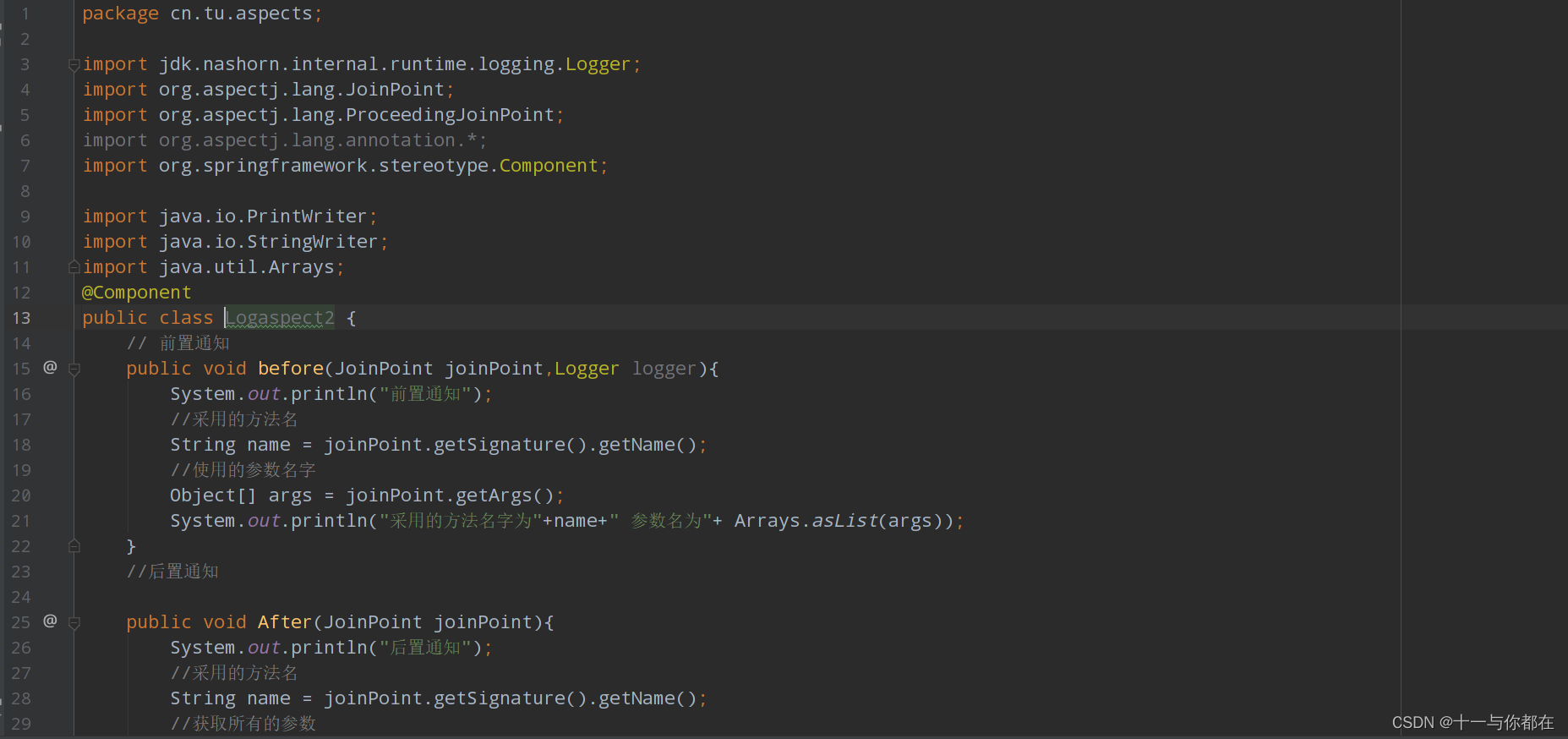Click Arrays.asList on line 21
This screenshot has width=1568, height=739.
click(806, 521)
